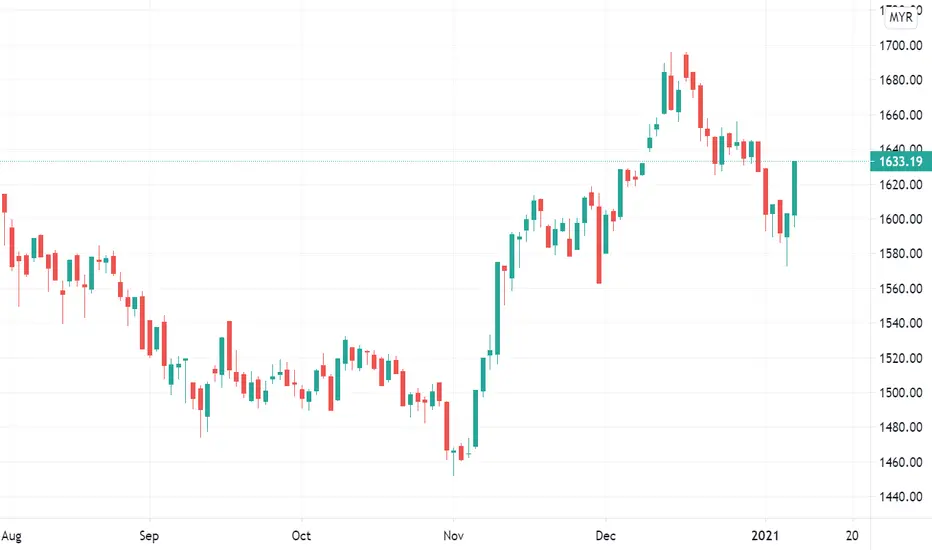Screen dimensions: 932x550
Task: Click the 1660.00 price axis label
Action: (900, 115)
